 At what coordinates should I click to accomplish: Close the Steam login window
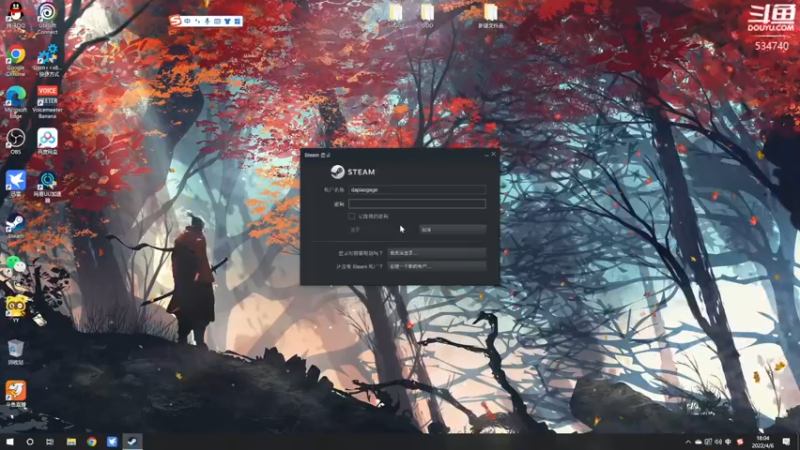pyautogui.click(x=493, y=155)
